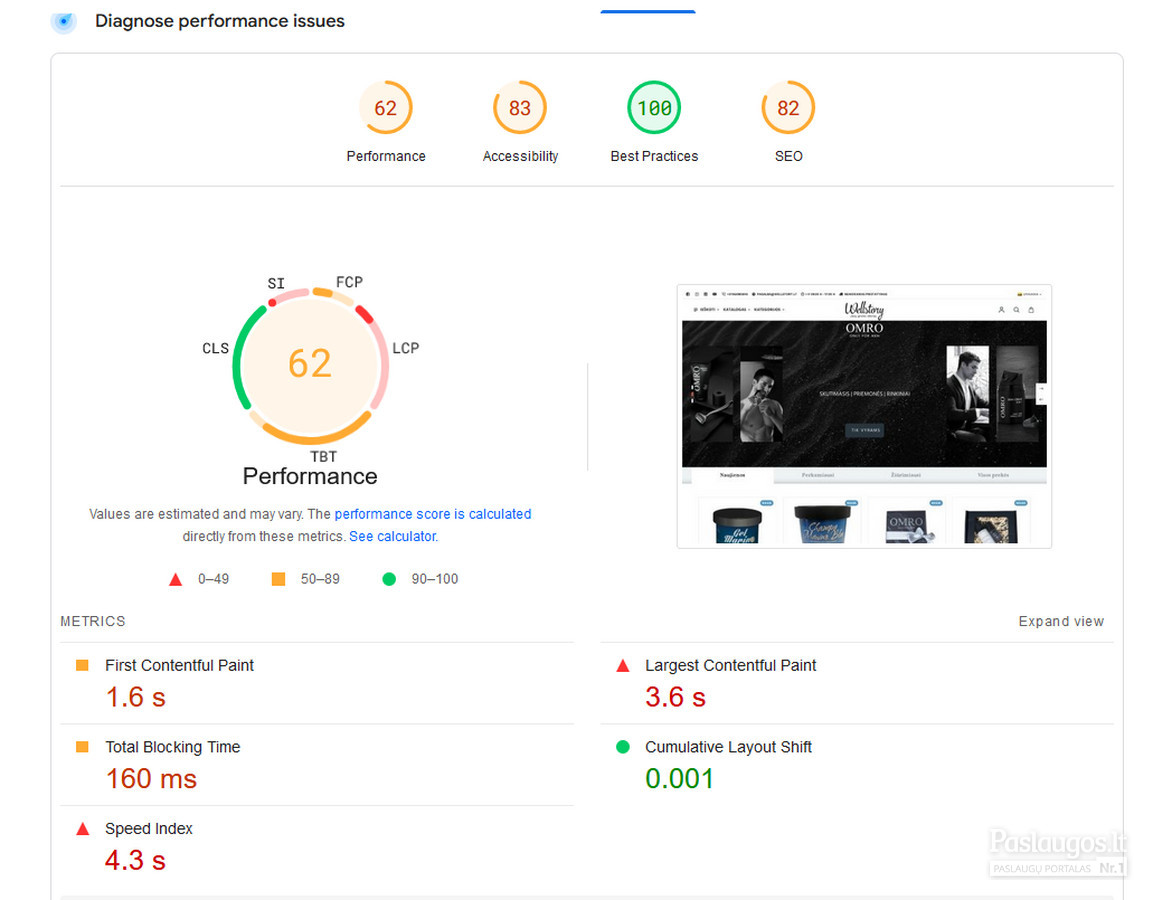1153x900 pixels.
Task: Click the orange square beside Total Blocking Time
Action: coord(83,747)
